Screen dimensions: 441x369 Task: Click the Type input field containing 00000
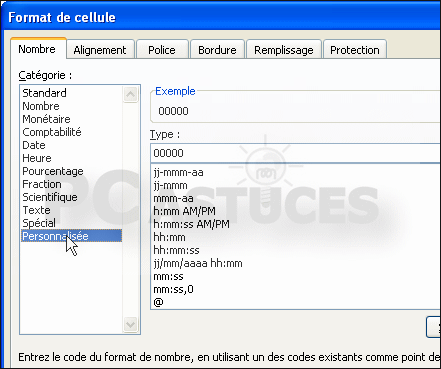pyautogui.click(x=295, y=153)
